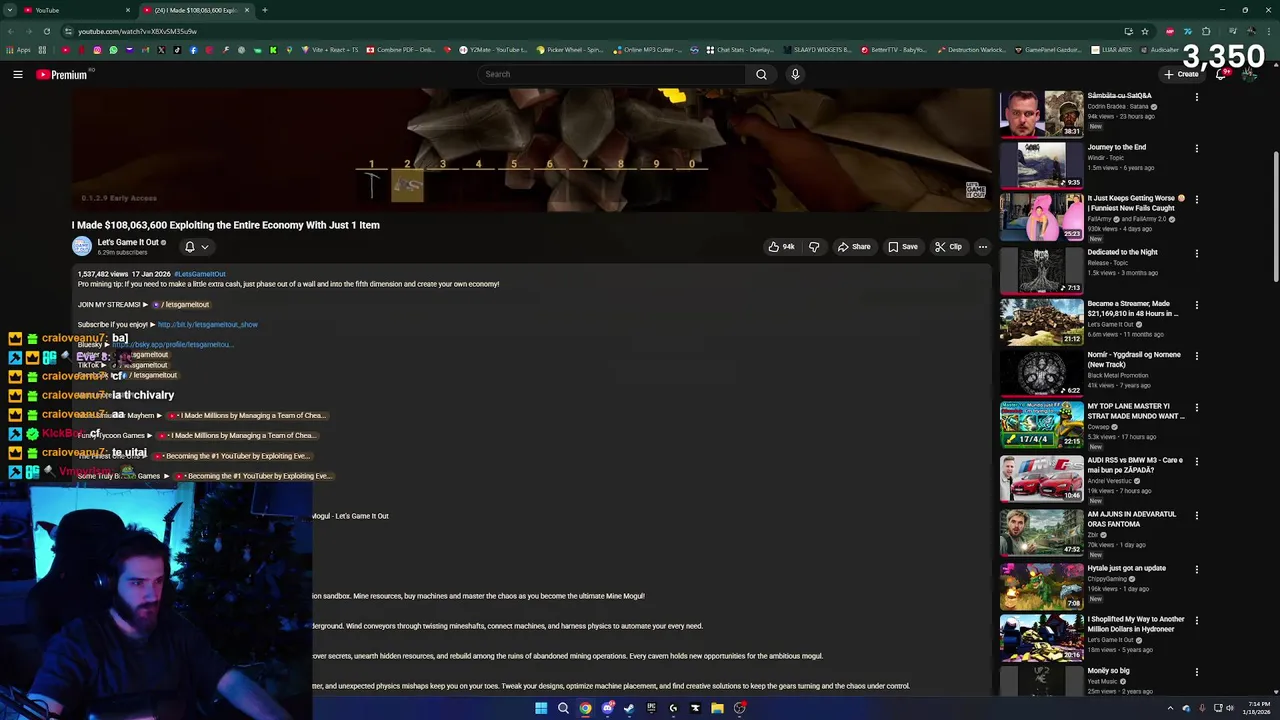1280x720 pixels.
Task: Save the video to a playlist
Action: point(902,247)
